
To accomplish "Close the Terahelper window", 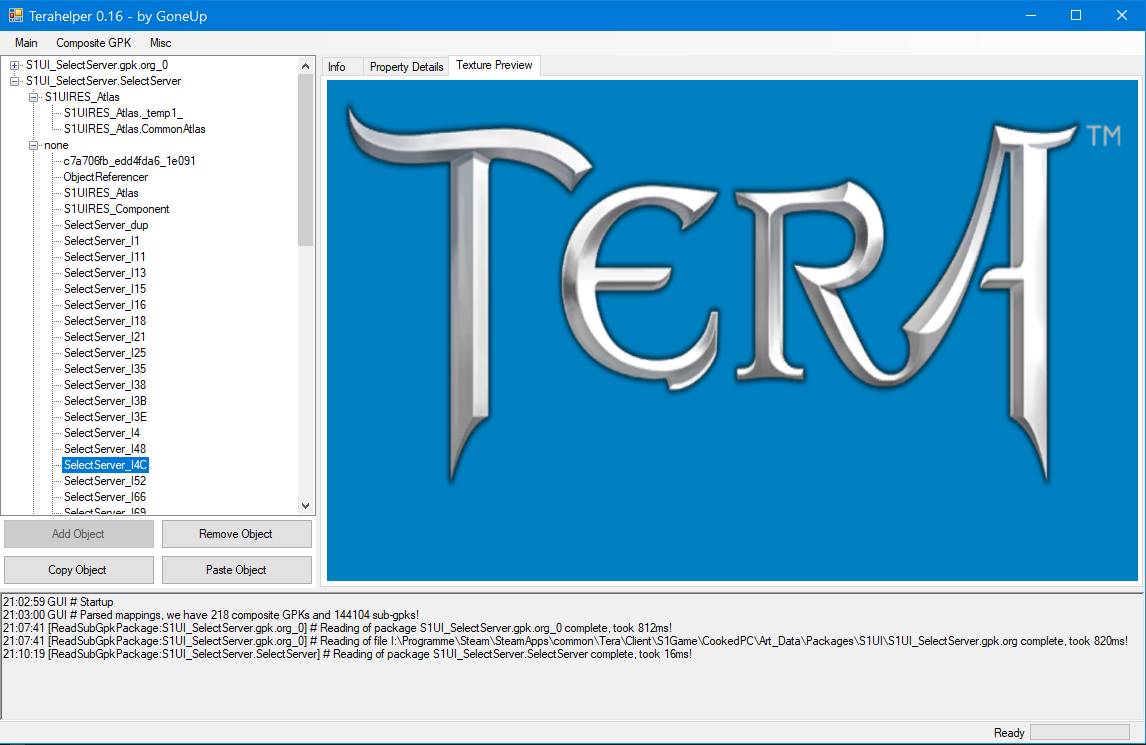I will click(x=1122, y=15).
